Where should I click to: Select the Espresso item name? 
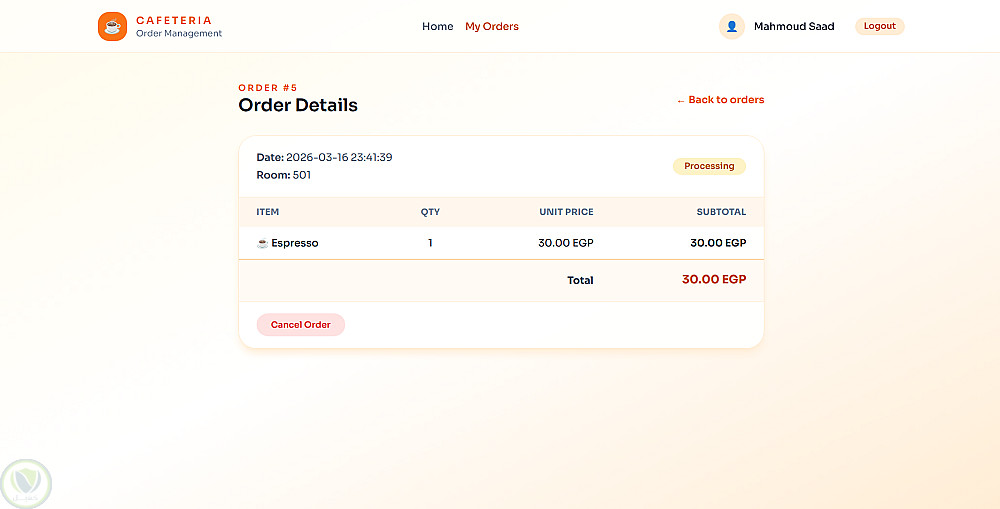click(x=295, y=243)
